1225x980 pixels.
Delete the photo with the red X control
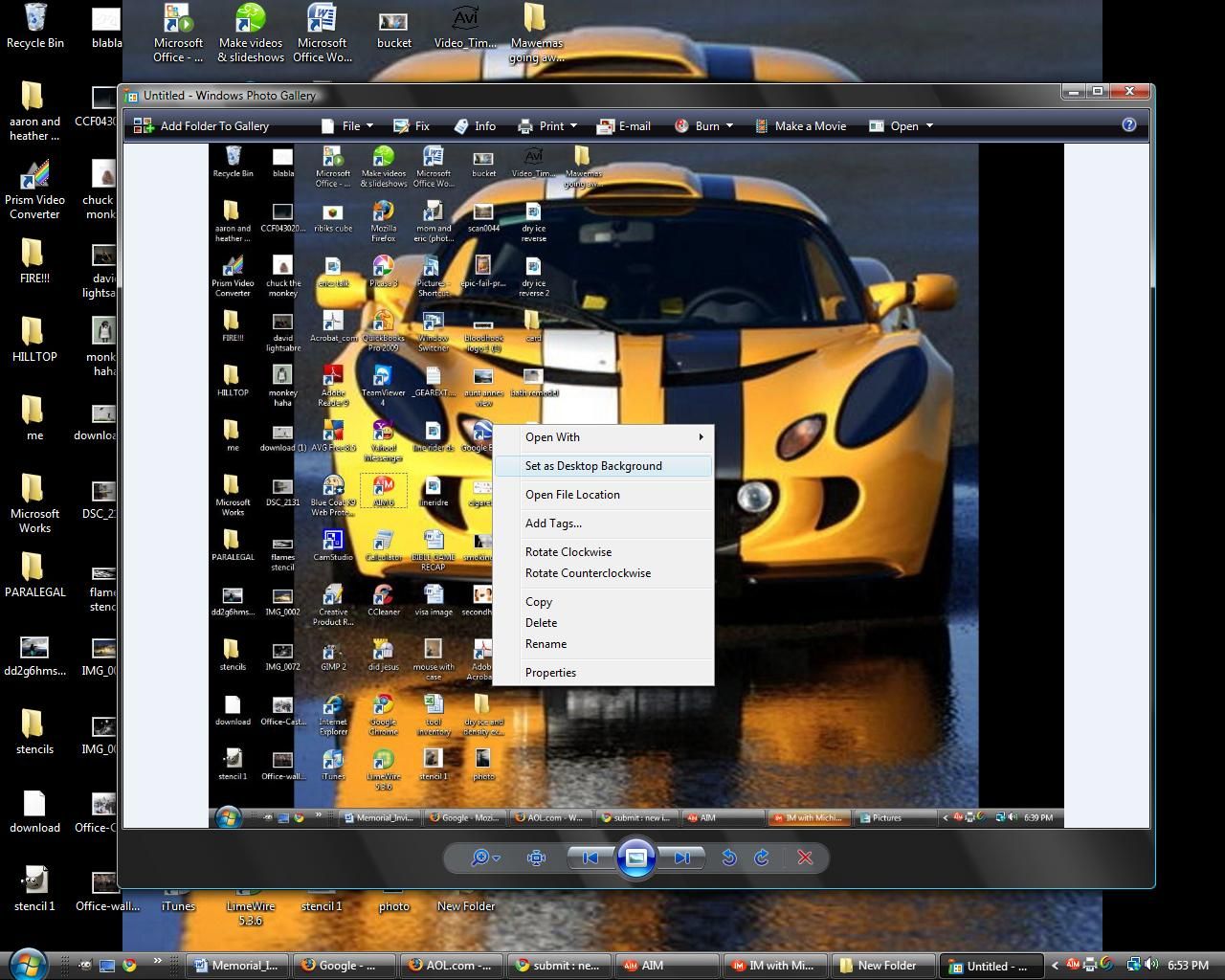(804, 857)
